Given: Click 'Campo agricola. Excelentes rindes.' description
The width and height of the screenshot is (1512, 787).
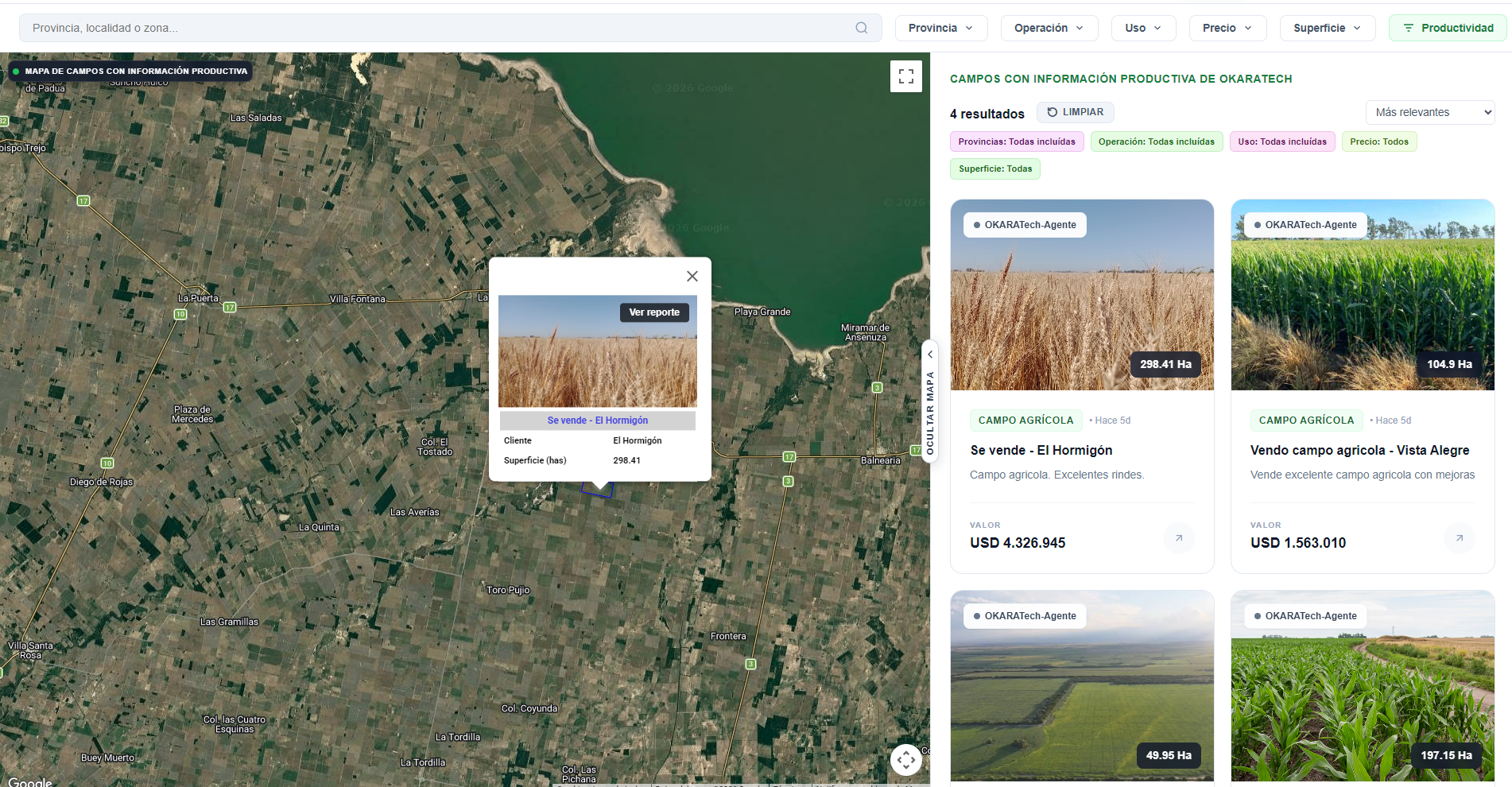Looking at the screenshot, I should click(x=1056, y=475).
